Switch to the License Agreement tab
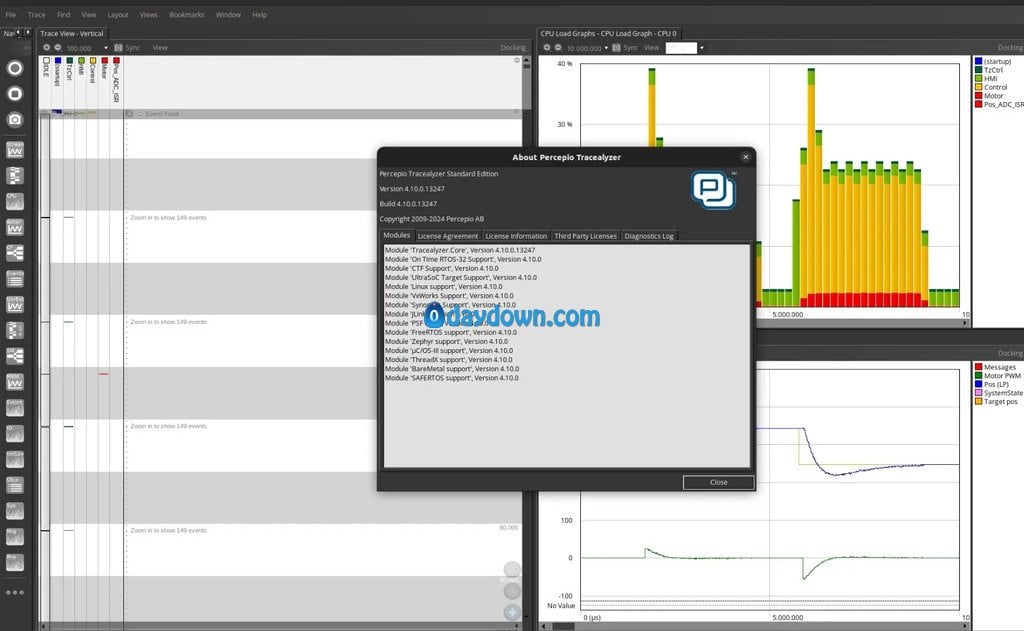 tap(447, 236)
